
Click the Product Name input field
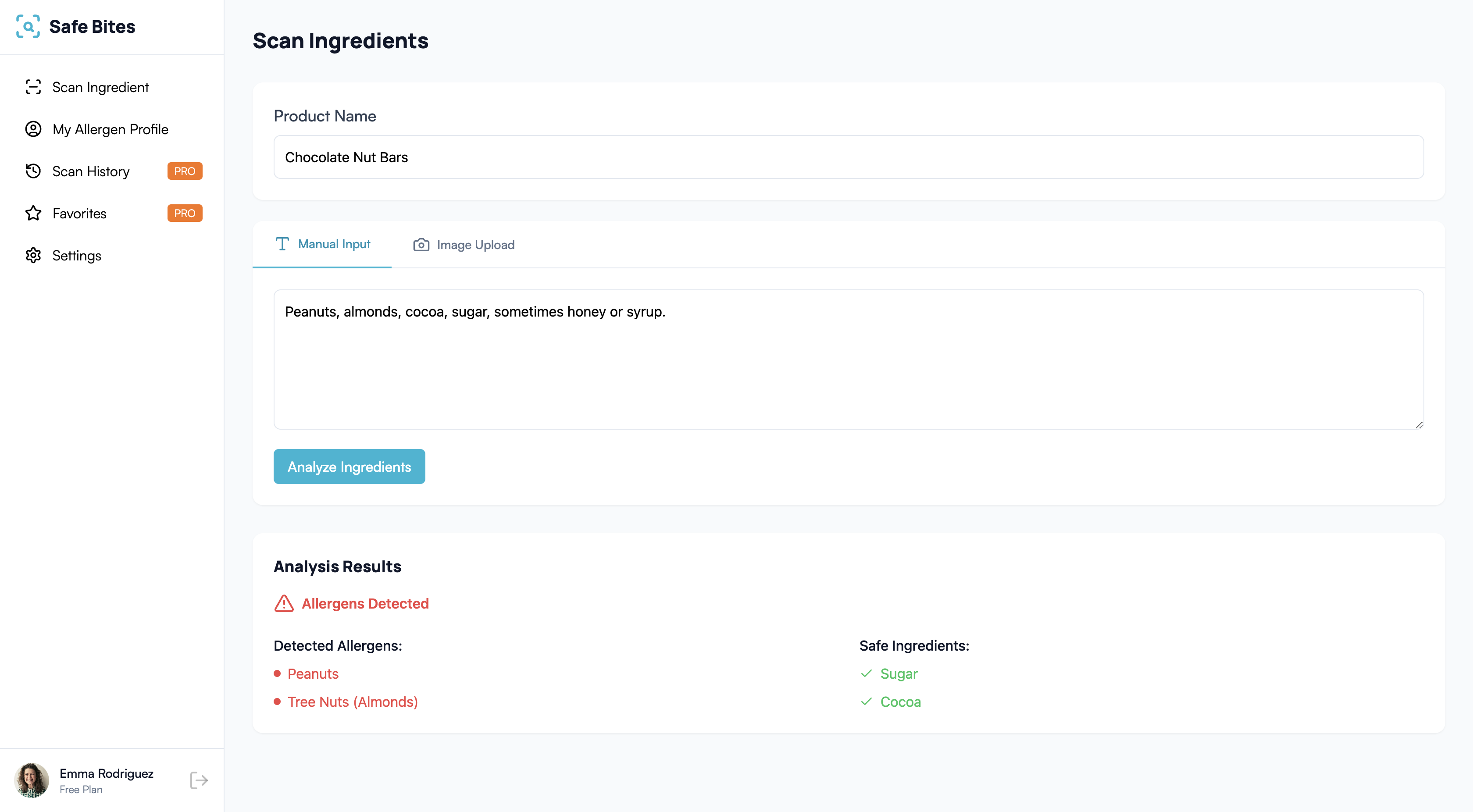pos(848,157)
